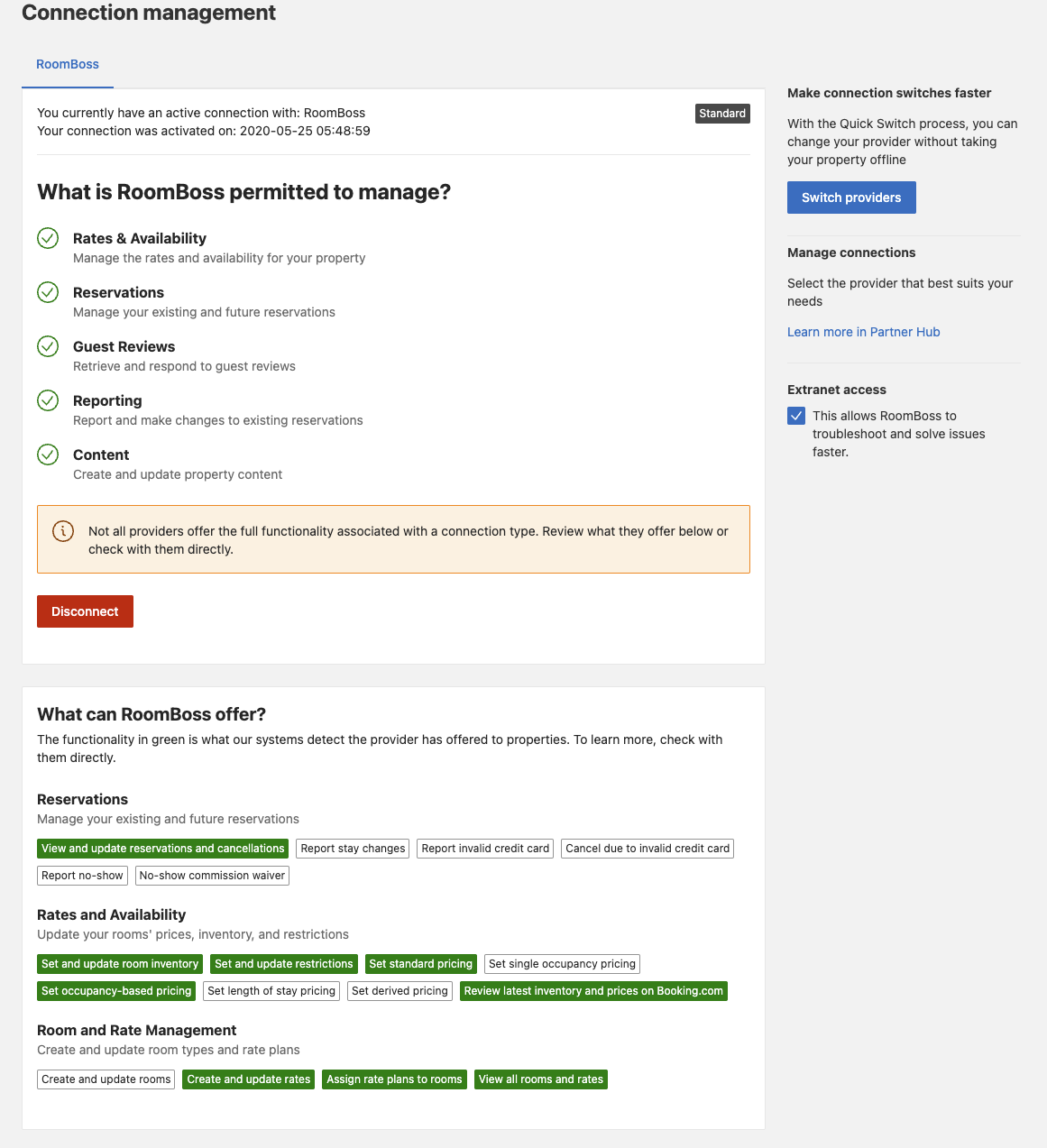Screen dimensions: 1047x1148
Task: Toggle the 'View and update reservations and cancellations' capability
Action: [162, 848]
